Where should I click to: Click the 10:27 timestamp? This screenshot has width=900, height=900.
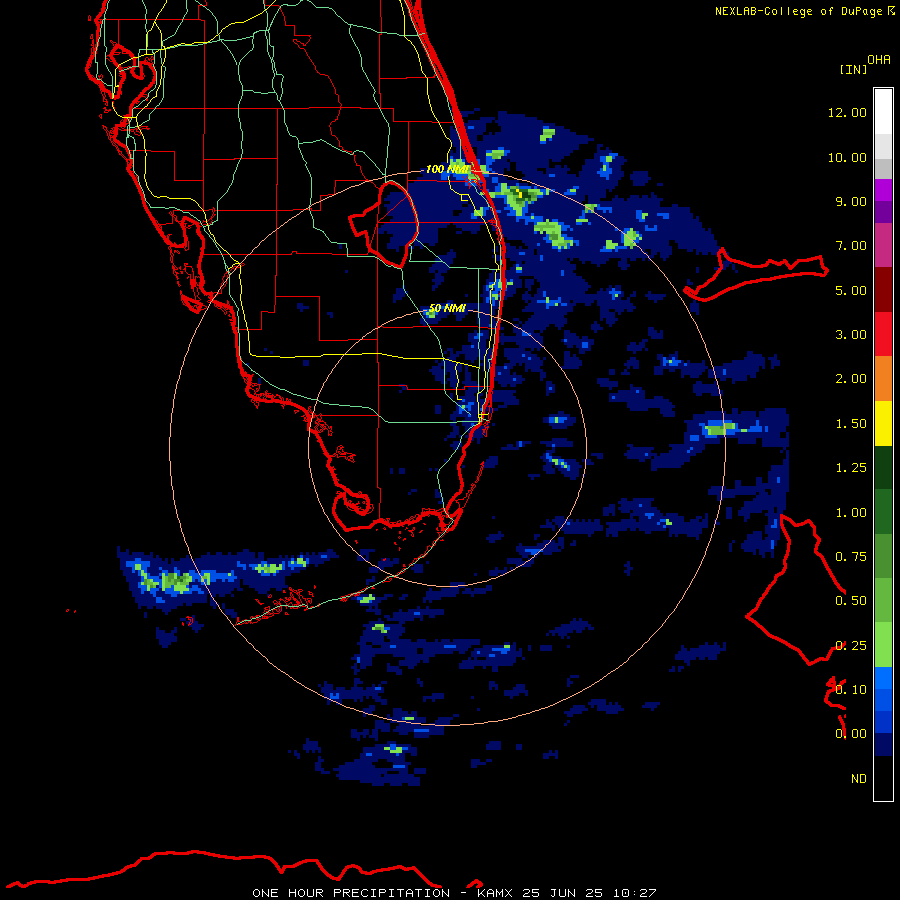(634, 893)
